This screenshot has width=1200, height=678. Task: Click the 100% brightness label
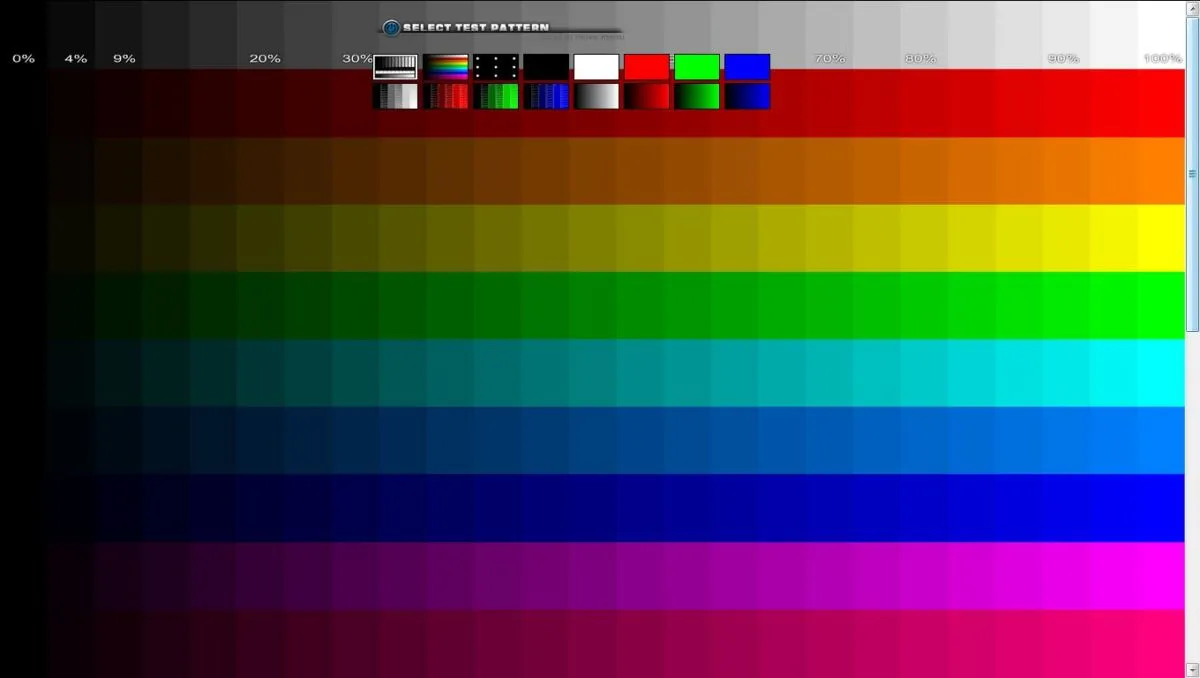click(1163, 58)
